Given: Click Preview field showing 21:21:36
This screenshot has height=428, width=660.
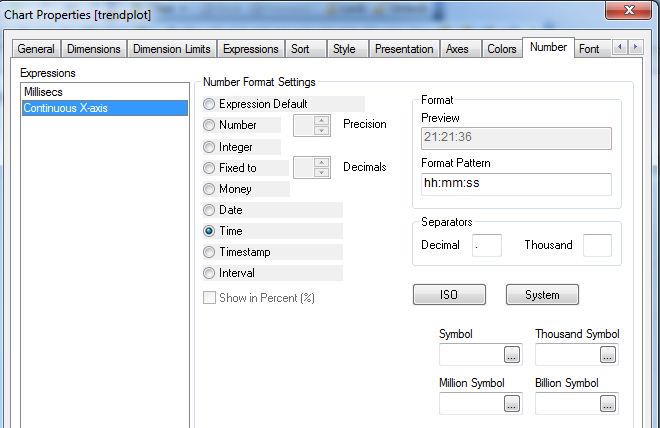Looking at the screenshot, I should [516, 138].
